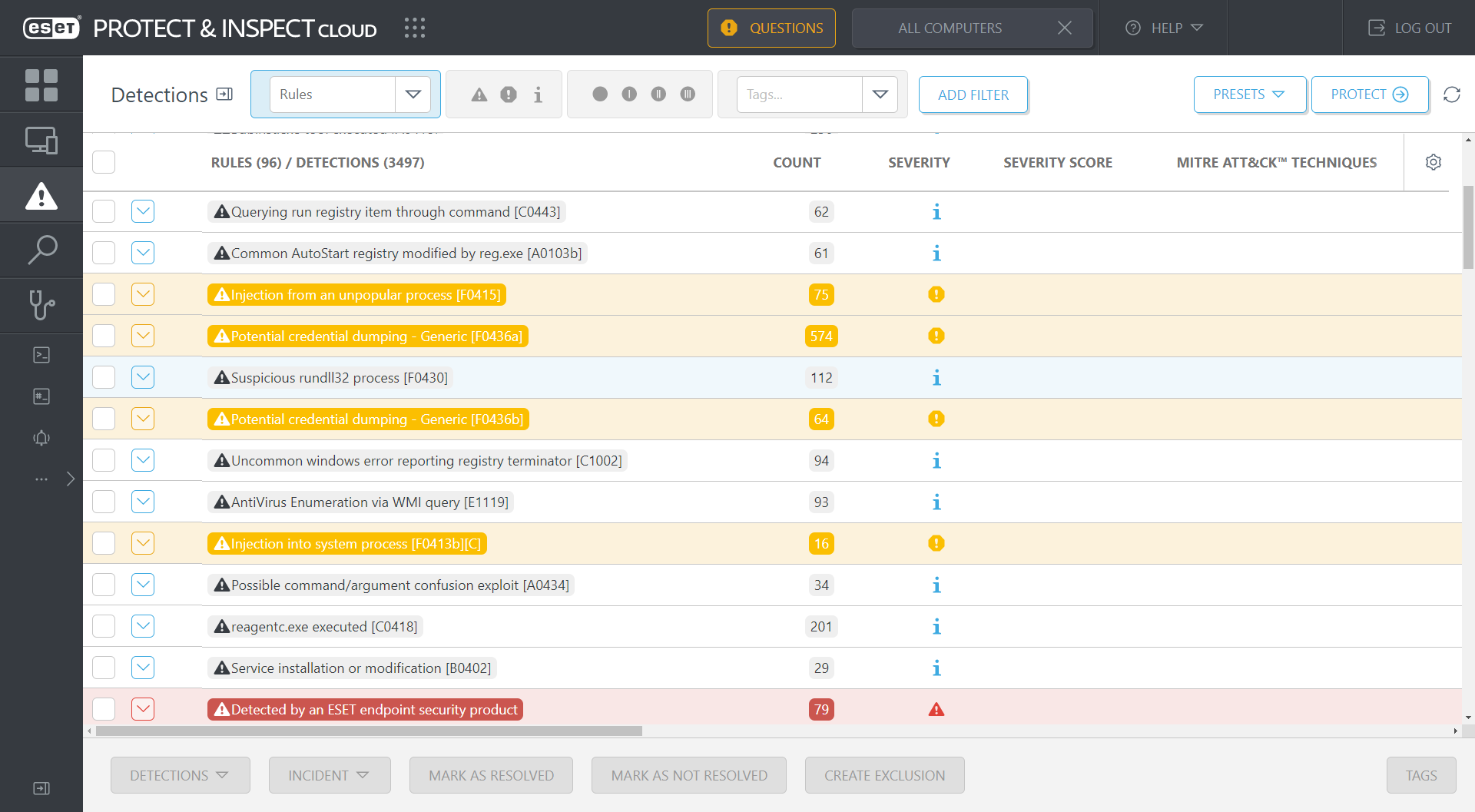
Task: Open the Notifications bell icon in sidebar
Action: [x=41, y=438]
